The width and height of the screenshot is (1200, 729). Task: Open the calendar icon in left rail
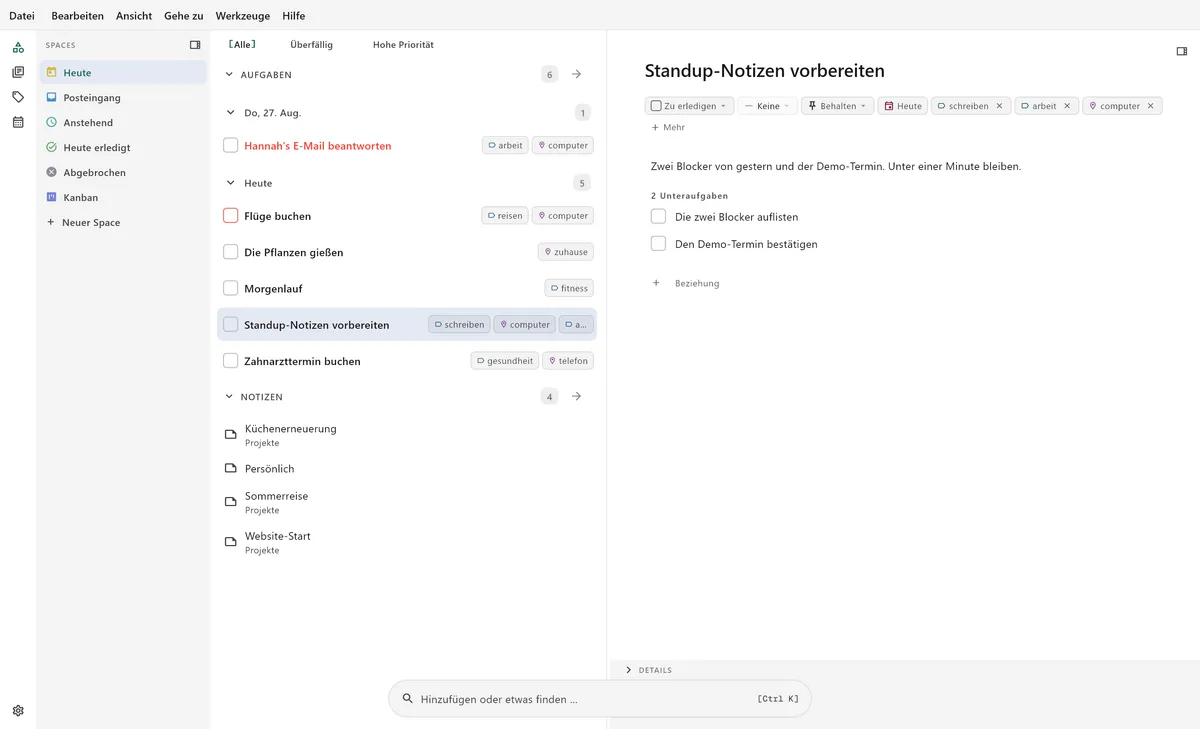pyautogui.click(x=18, y=122)
